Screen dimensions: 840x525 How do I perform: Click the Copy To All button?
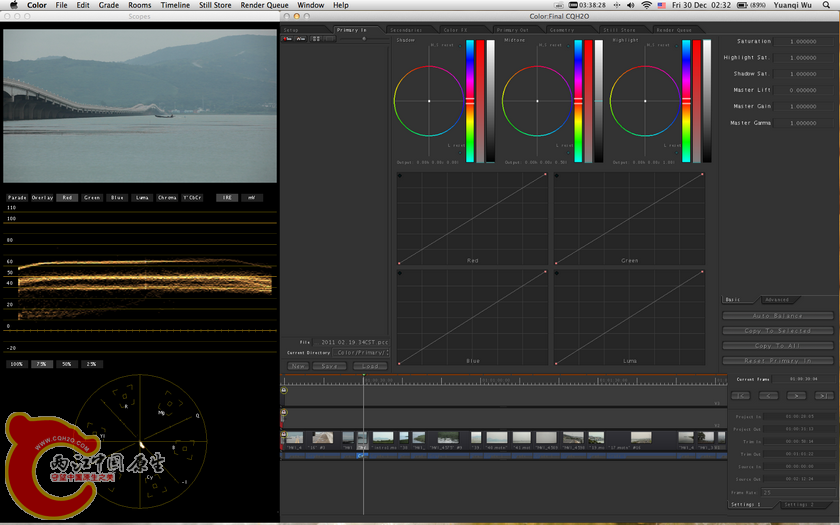click(777, 346)
